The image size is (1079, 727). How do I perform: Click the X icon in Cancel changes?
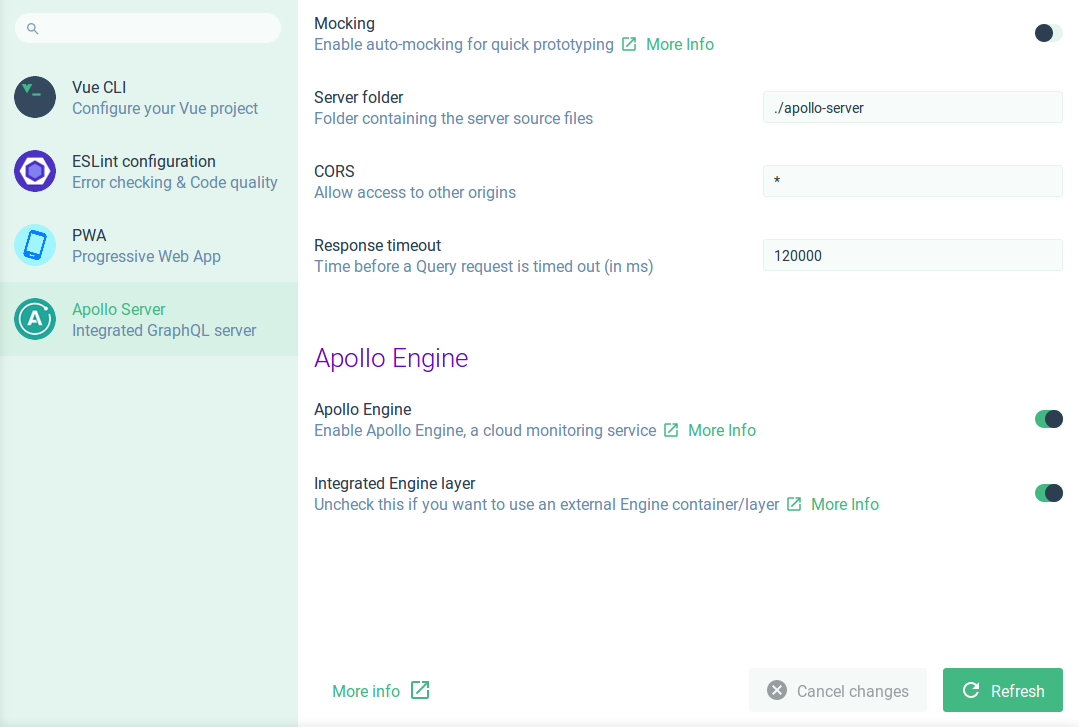pos(777,690)
